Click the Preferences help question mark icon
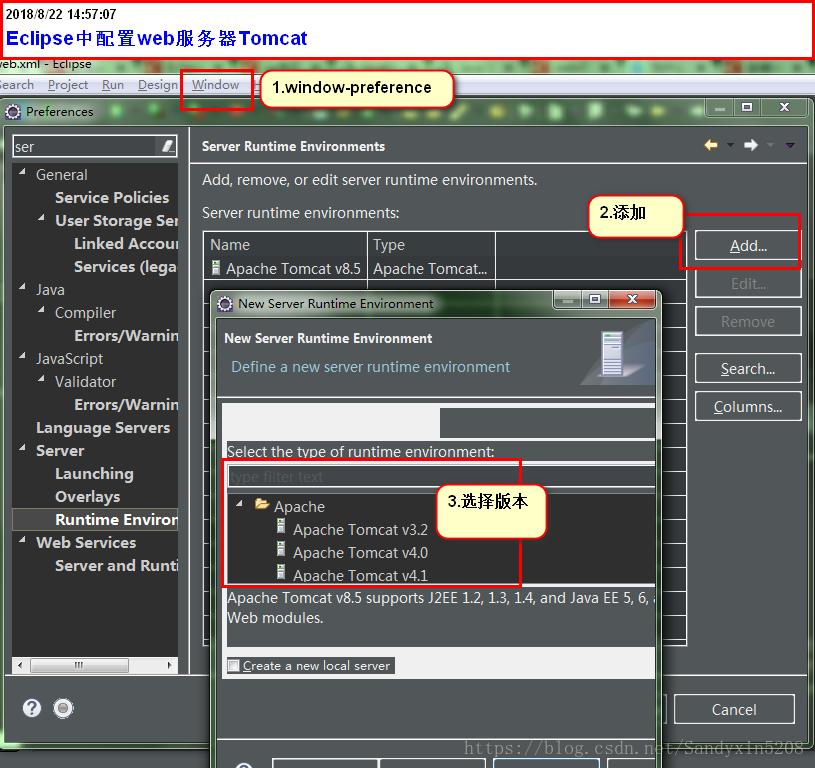Viewport: 815px width, 768px height. coord(32,708)
